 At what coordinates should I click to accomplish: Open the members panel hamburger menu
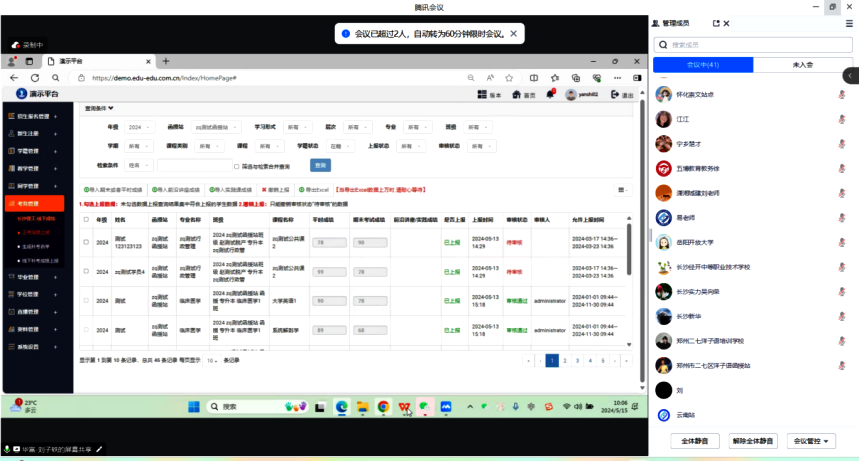pyautogui.click(x=849, y=23)
